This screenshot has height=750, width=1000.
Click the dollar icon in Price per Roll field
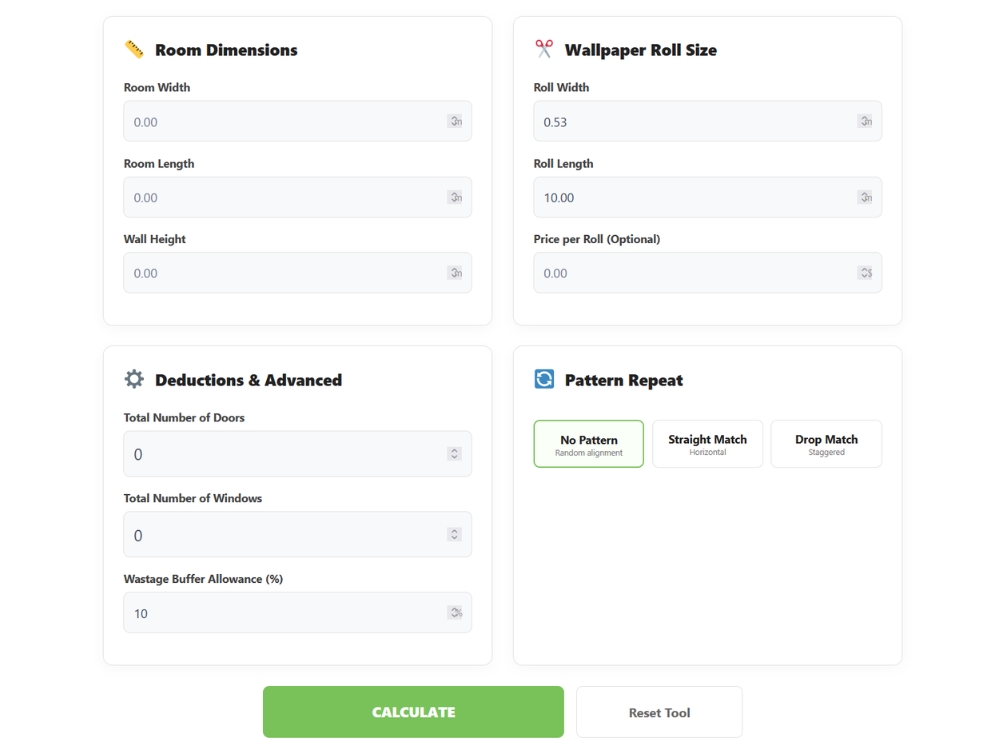coord(866,272)
